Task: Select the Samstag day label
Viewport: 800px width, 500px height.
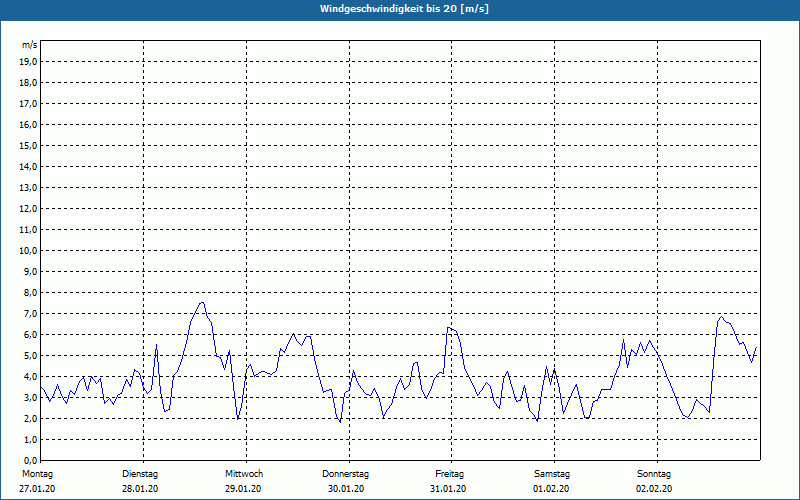Action: [552, 474]
